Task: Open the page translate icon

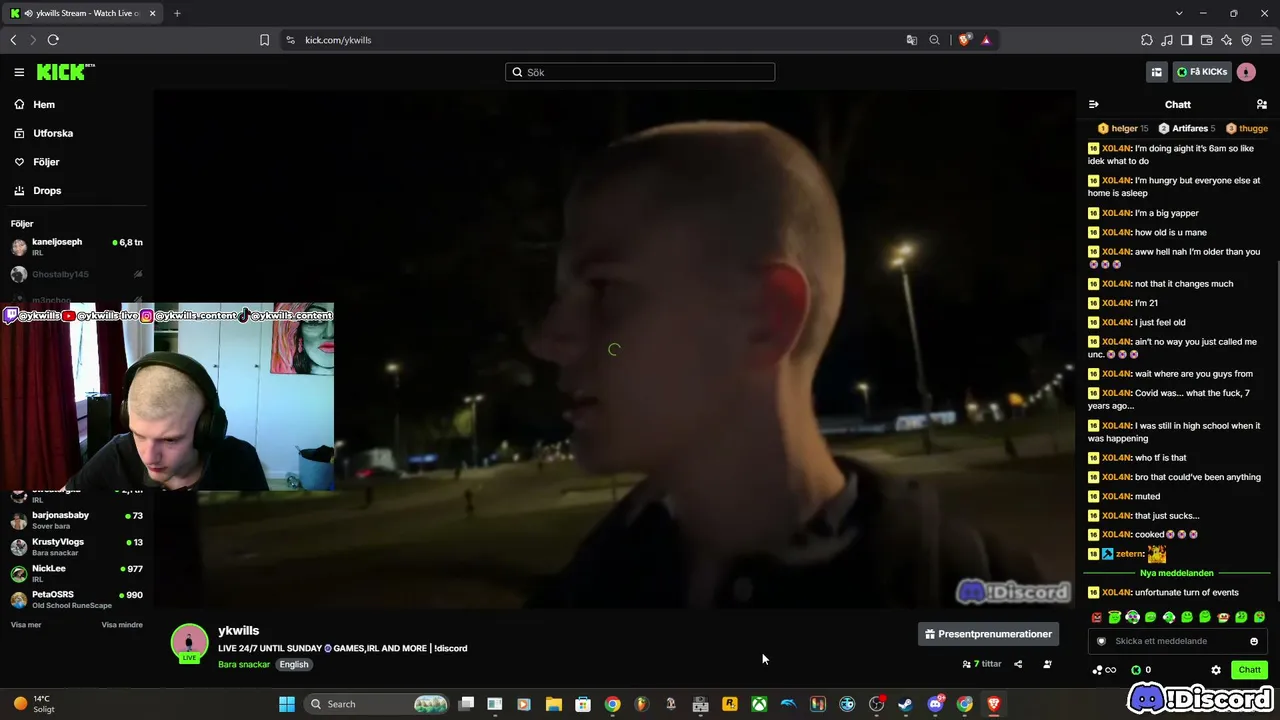Action: click(x=912, y=40)
